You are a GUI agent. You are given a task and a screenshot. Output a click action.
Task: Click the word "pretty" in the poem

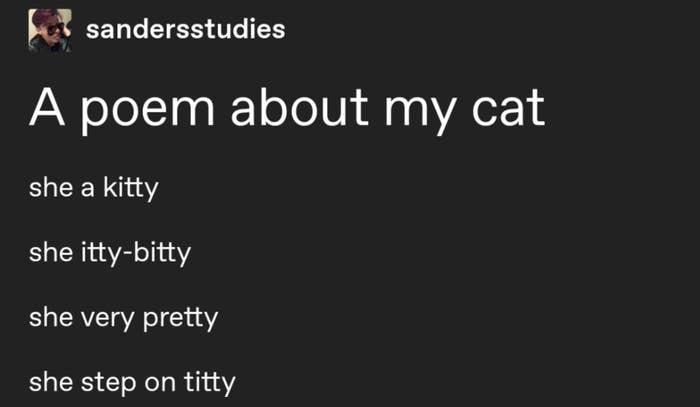[x=180, y=320]
